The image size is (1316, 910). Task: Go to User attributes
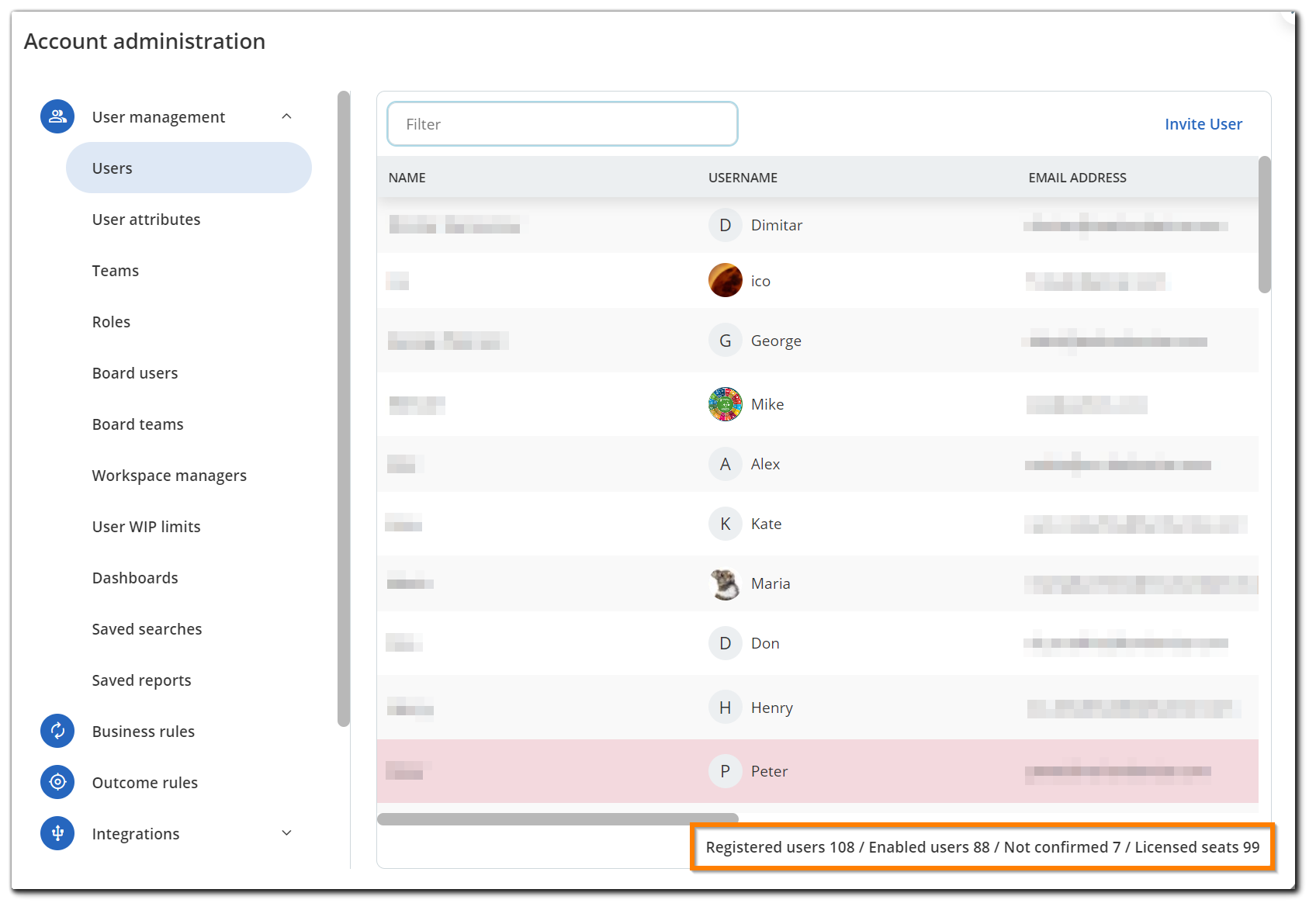click(146, 220)
